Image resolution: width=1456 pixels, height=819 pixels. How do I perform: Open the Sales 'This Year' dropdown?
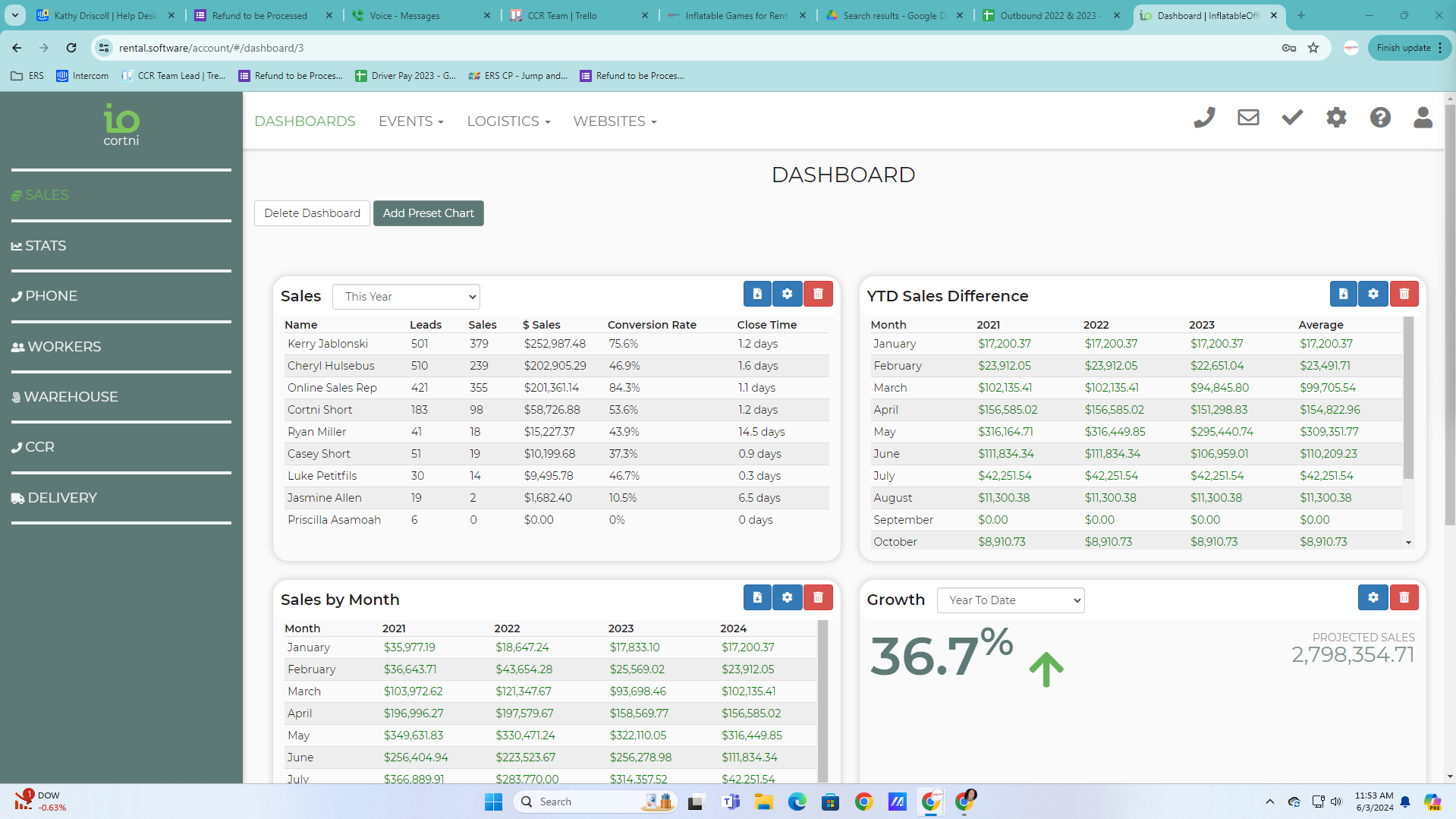point(406,297)
